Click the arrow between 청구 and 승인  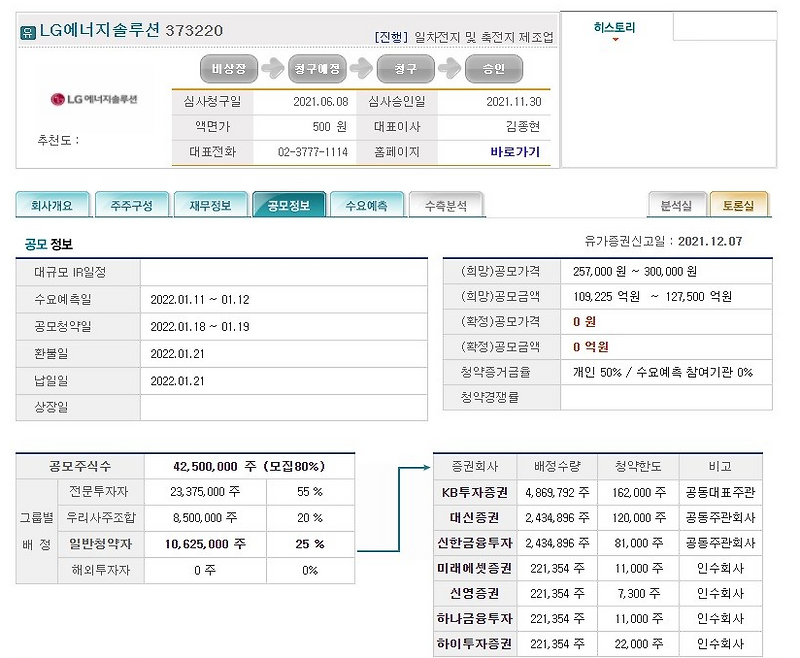click(x=450, y=68)
